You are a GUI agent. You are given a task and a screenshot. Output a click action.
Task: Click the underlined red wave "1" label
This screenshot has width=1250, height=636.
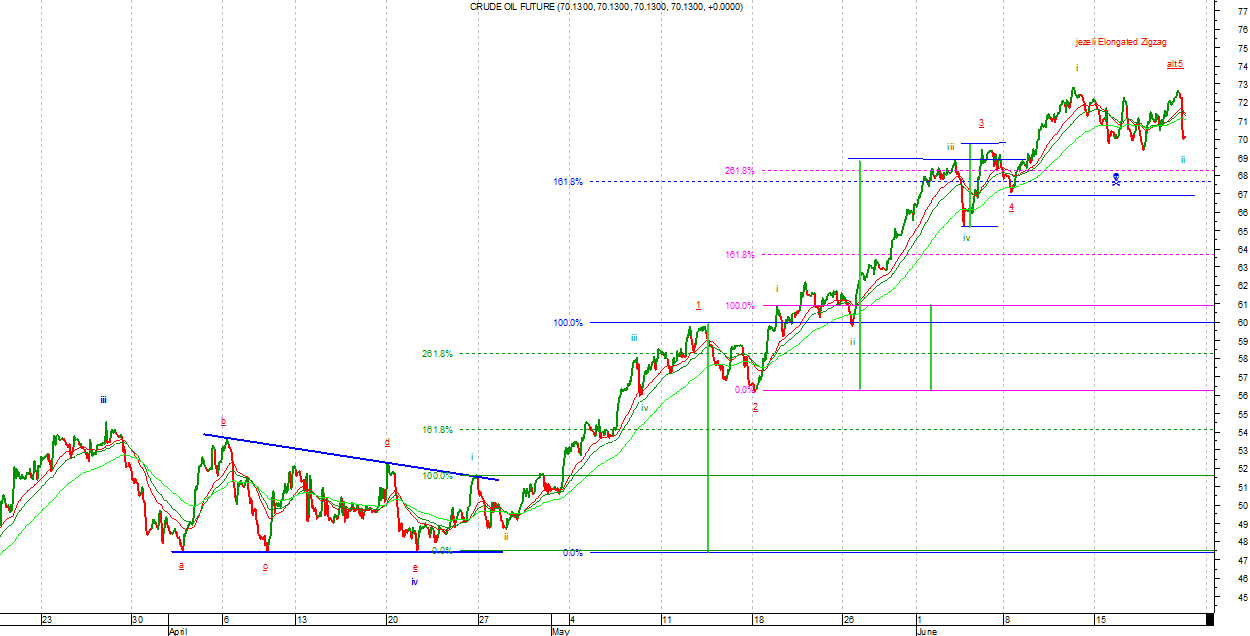[x=699, y=305]
